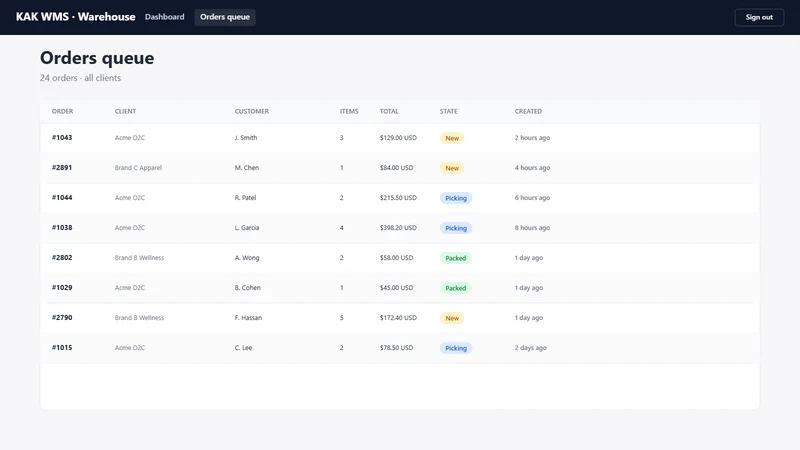Click Brand B Wellness in row #2790
800x450 pixels.
pyautogui.click(x=139, y=318)
